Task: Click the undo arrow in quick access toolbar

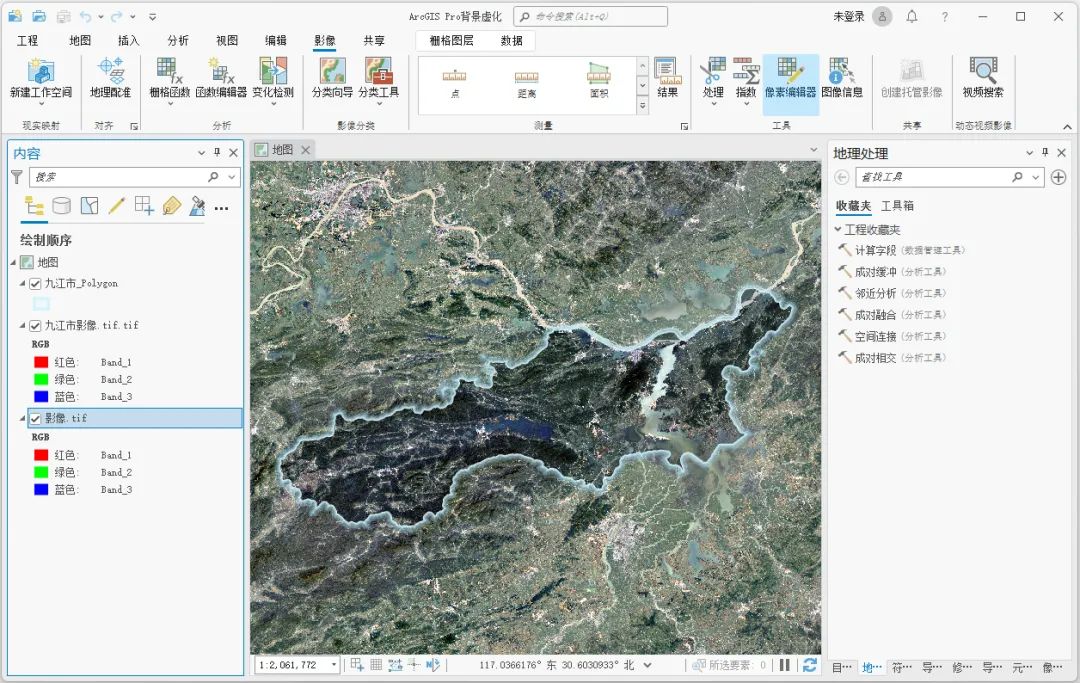Action: click(85, 16)
